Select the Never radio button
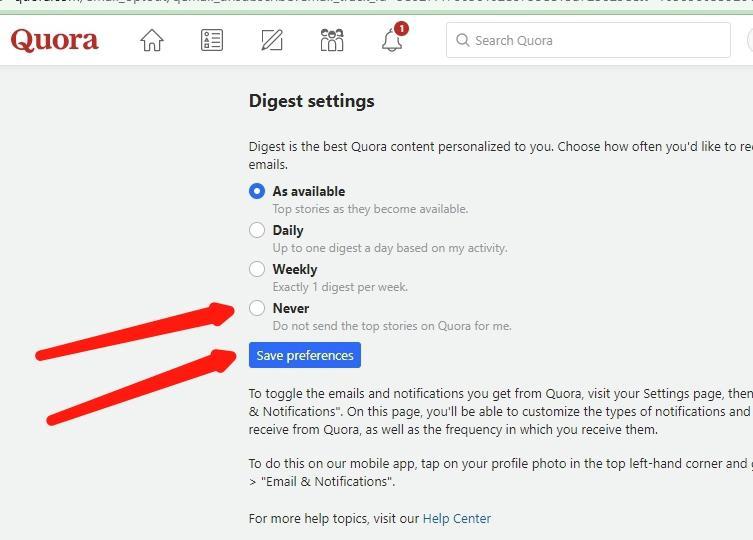753x540 pixels. point(257,308)
